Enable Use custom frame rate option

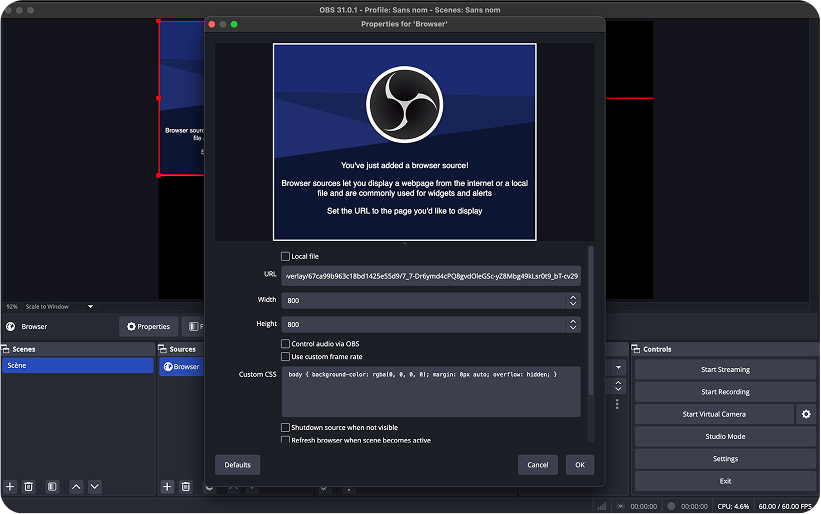click(286, 356)
